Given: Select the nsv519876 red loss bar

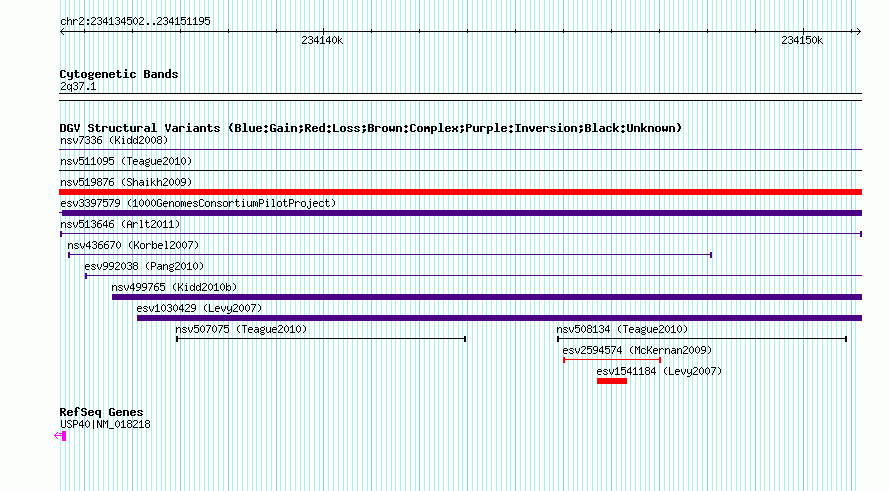Looking at the screenshot, I should 460,192.
